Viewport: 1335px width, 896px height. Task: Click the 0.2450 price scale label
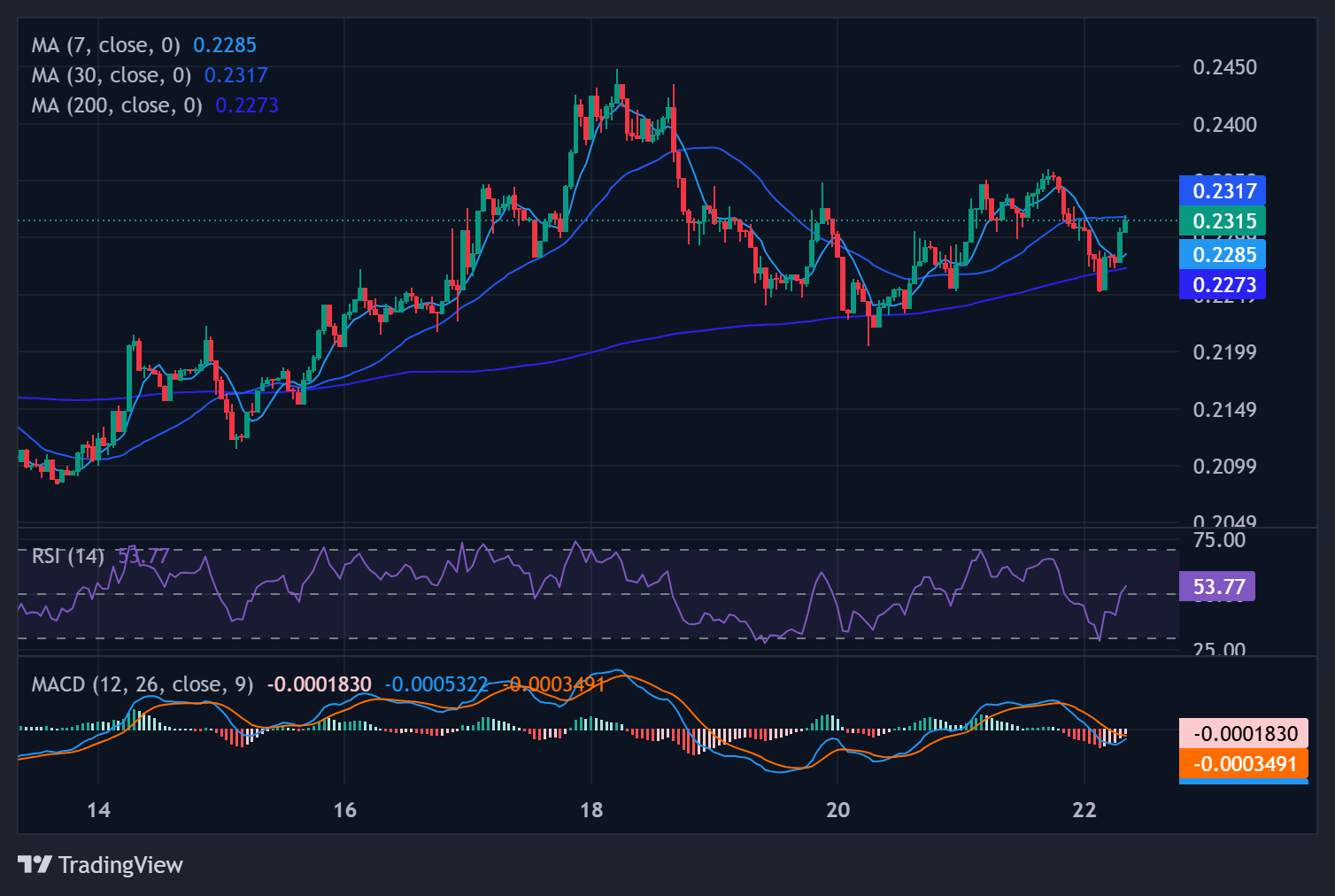coord(1224,67)
